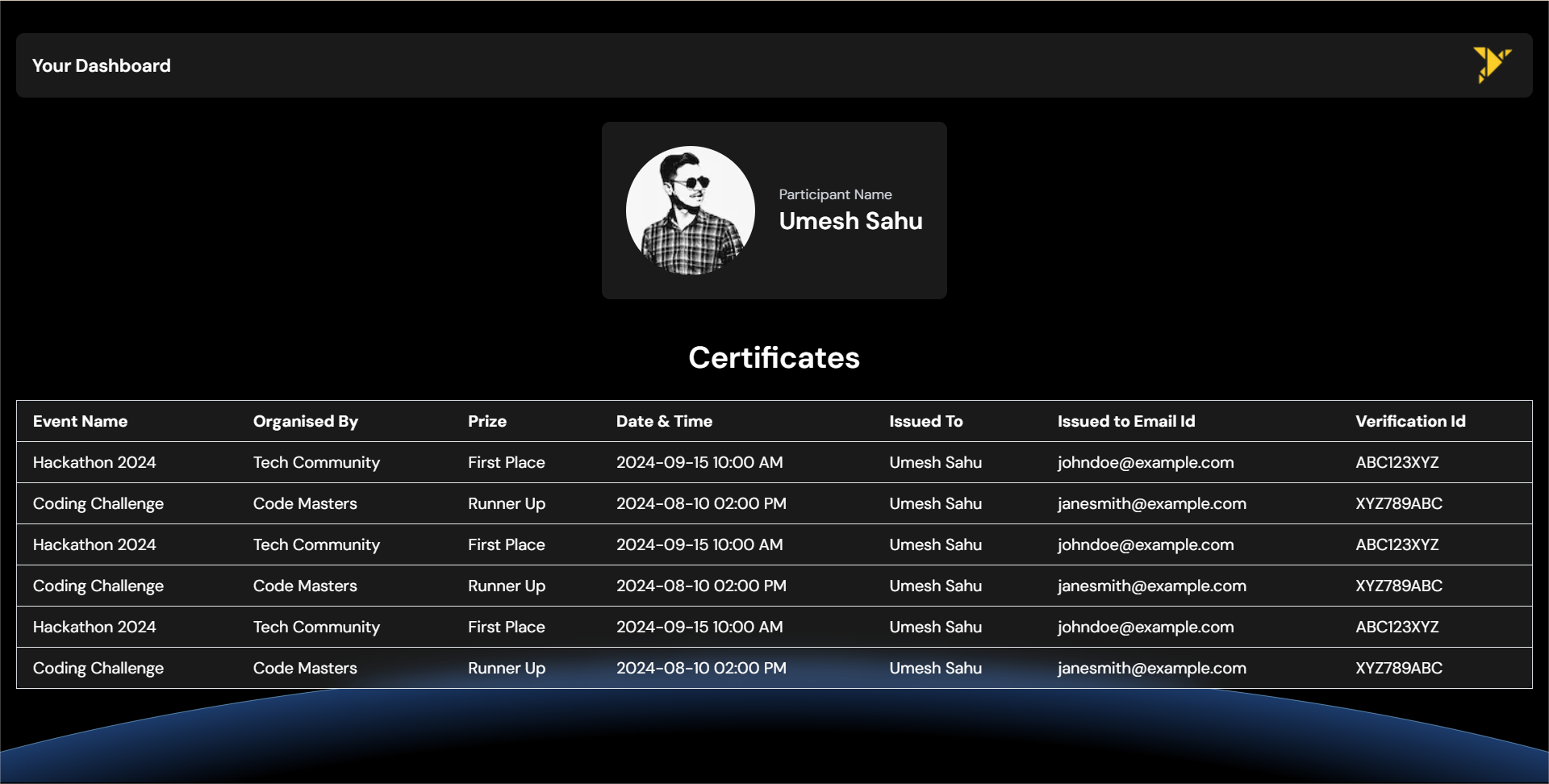Select the Issued to Email Id header
This screenshot has width=1549, height=784.
(1126, 421)
